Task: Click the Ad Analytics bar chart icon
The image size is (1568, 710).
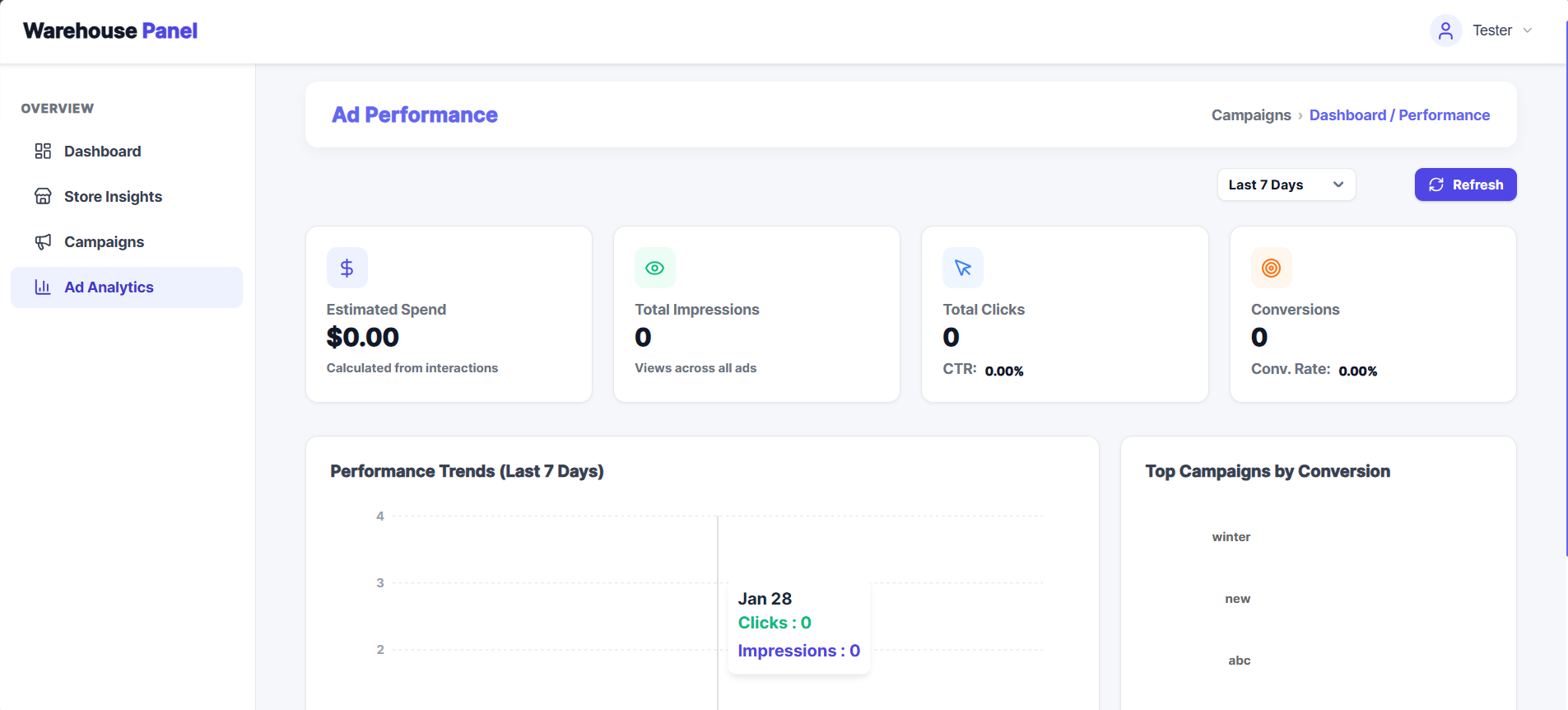Action: [x=43, y=287]
